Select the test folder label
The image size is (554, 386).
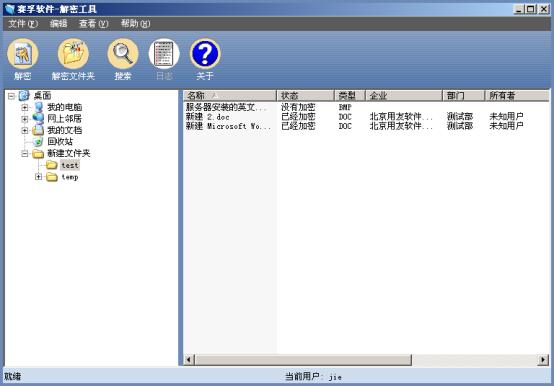(x=70, y=165)
